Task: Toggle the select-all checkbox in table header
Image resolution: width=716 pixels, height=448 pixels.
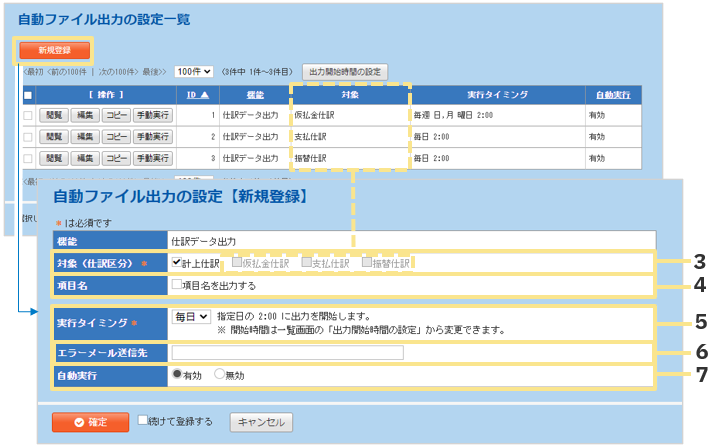Action: coord(28,95)
